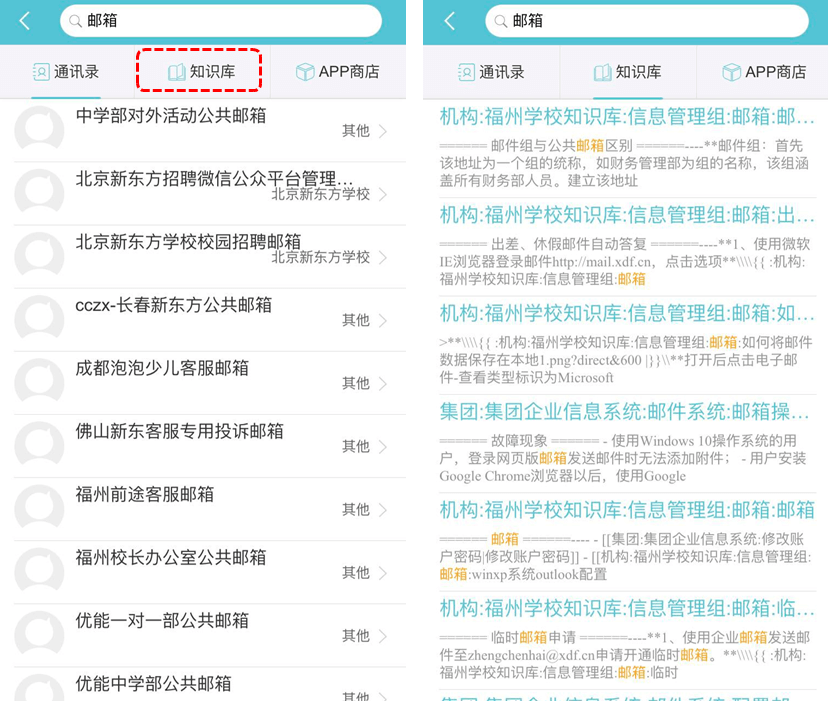The image size is (828, 701).
Task: Click search magnifier icon on contacts results screen
Action: point(75,21)
